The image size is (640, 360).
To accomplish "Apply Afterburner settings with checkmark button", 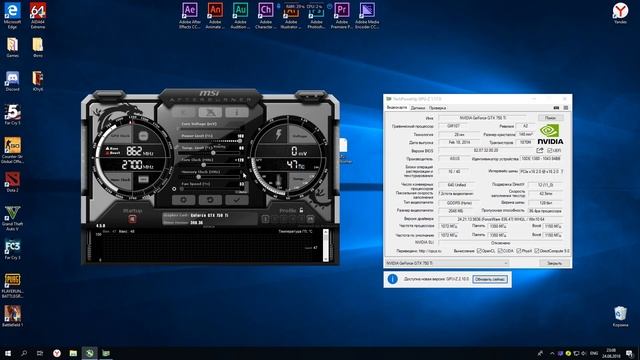I will [237, 200].
